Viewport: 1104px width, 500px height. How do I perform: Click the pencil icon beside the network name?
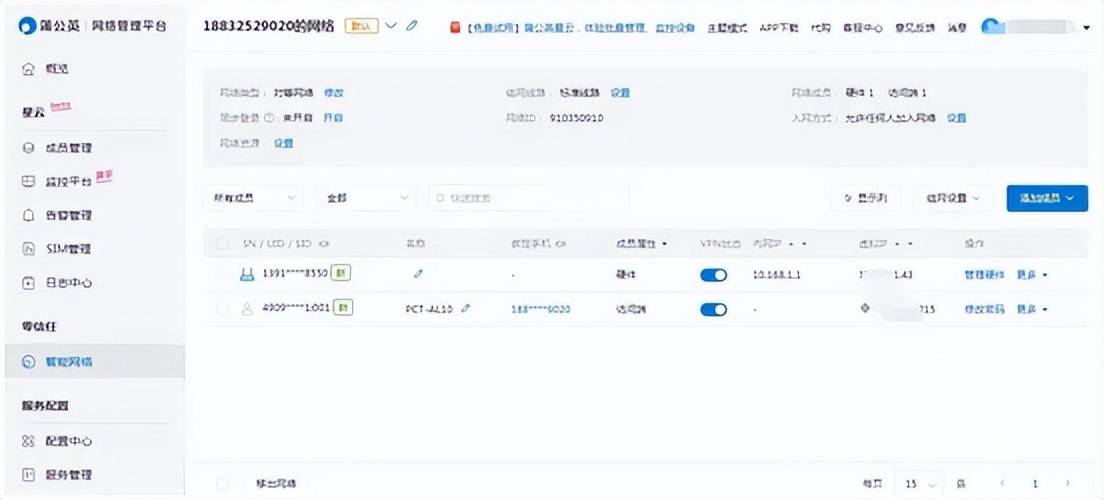click(412, 26)
